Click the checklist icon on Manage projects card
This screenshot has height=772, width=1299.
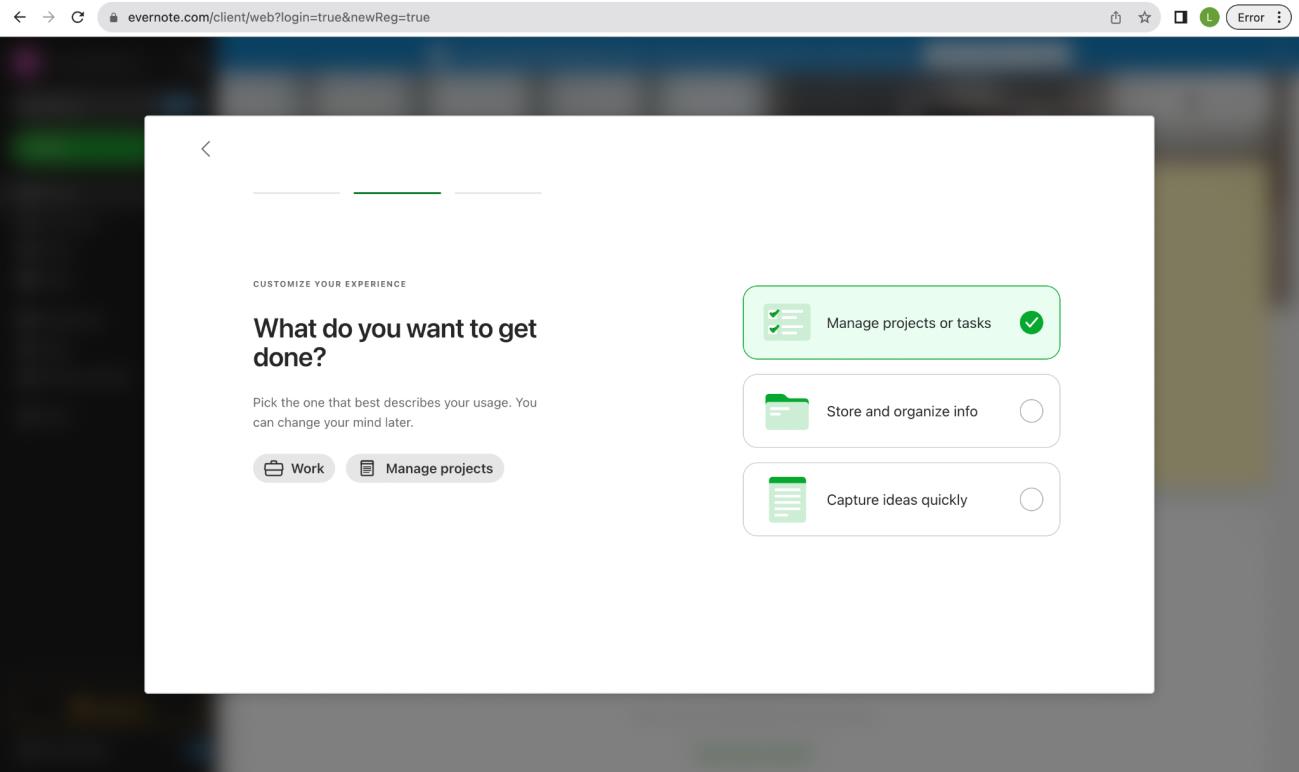787,323
